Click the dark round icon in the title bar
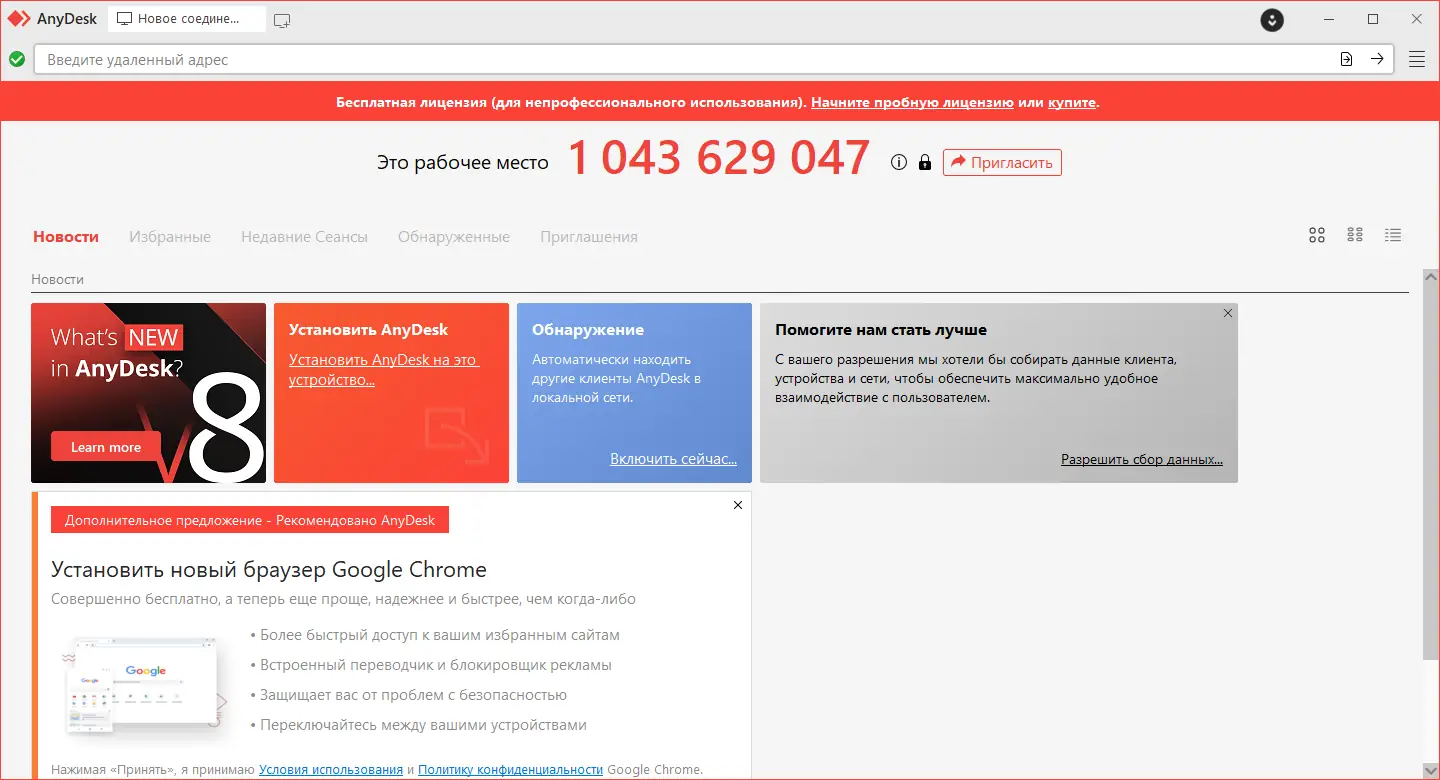Screen dimensions: 1440x780 [x=1272, y=19]
